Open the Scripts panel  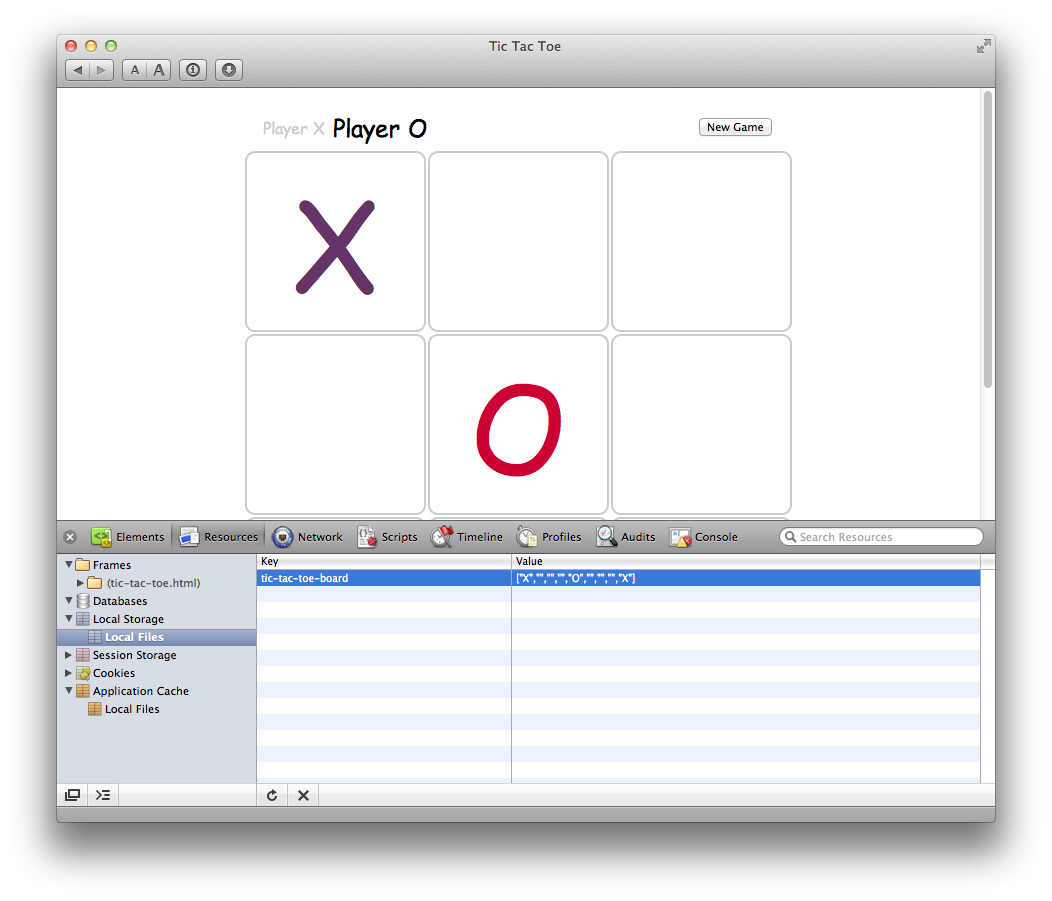coord(387,537)
